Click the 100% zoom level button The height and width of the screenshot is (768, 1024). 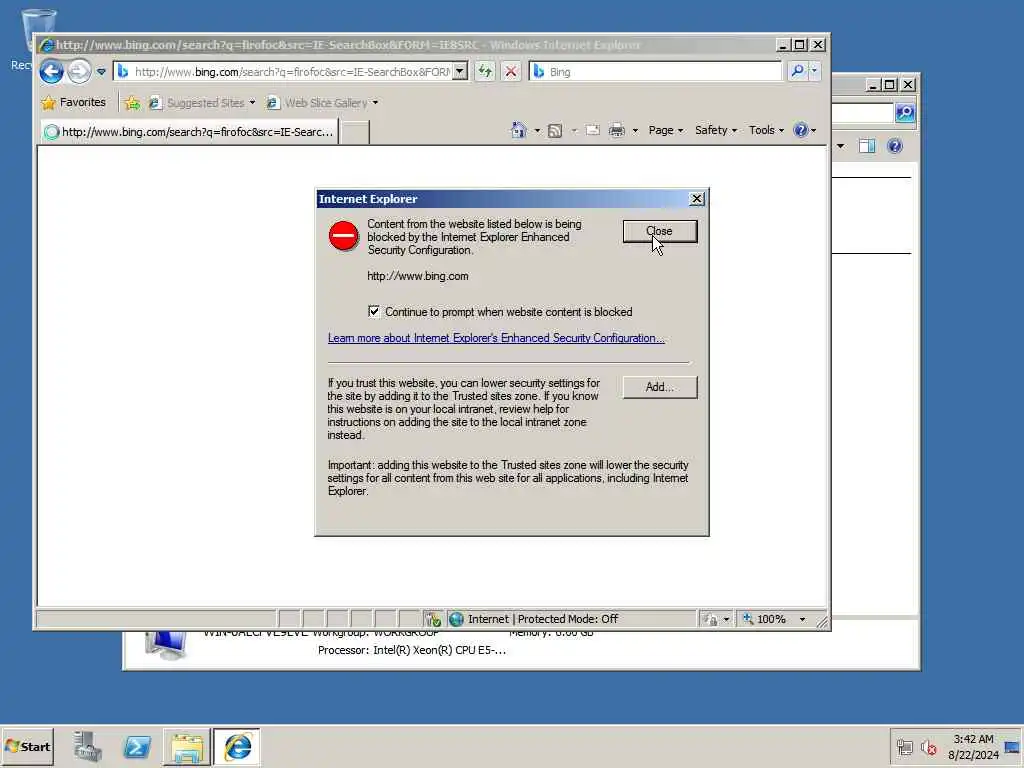pyautogui.click(x=764, y=619)
